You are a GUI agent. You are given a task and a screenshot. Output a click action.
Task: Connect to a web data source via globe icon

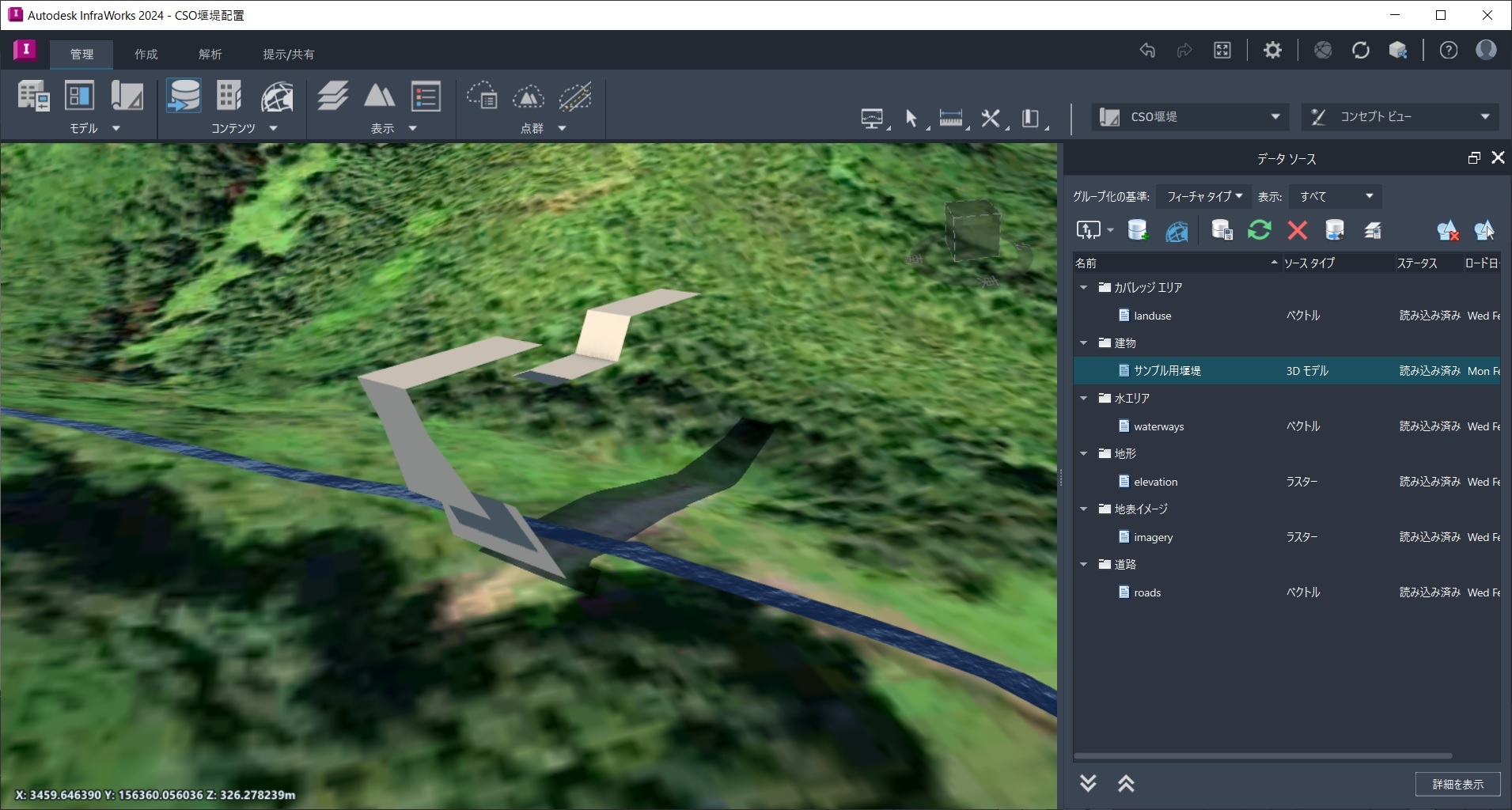click(x=1177, y=230)
